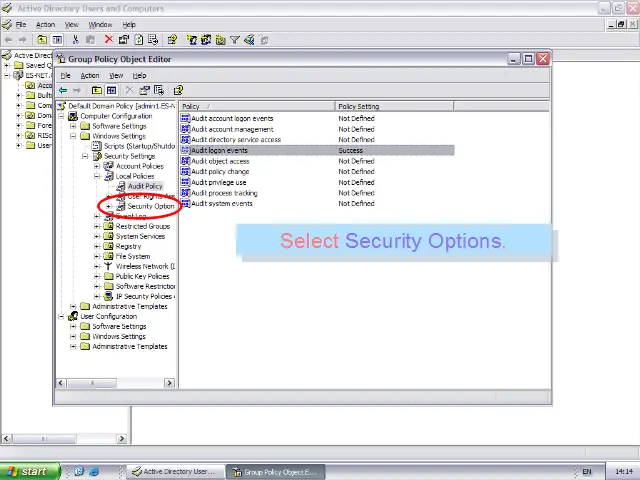Open the Window menu in Active Directory

[x=100, y=24]
